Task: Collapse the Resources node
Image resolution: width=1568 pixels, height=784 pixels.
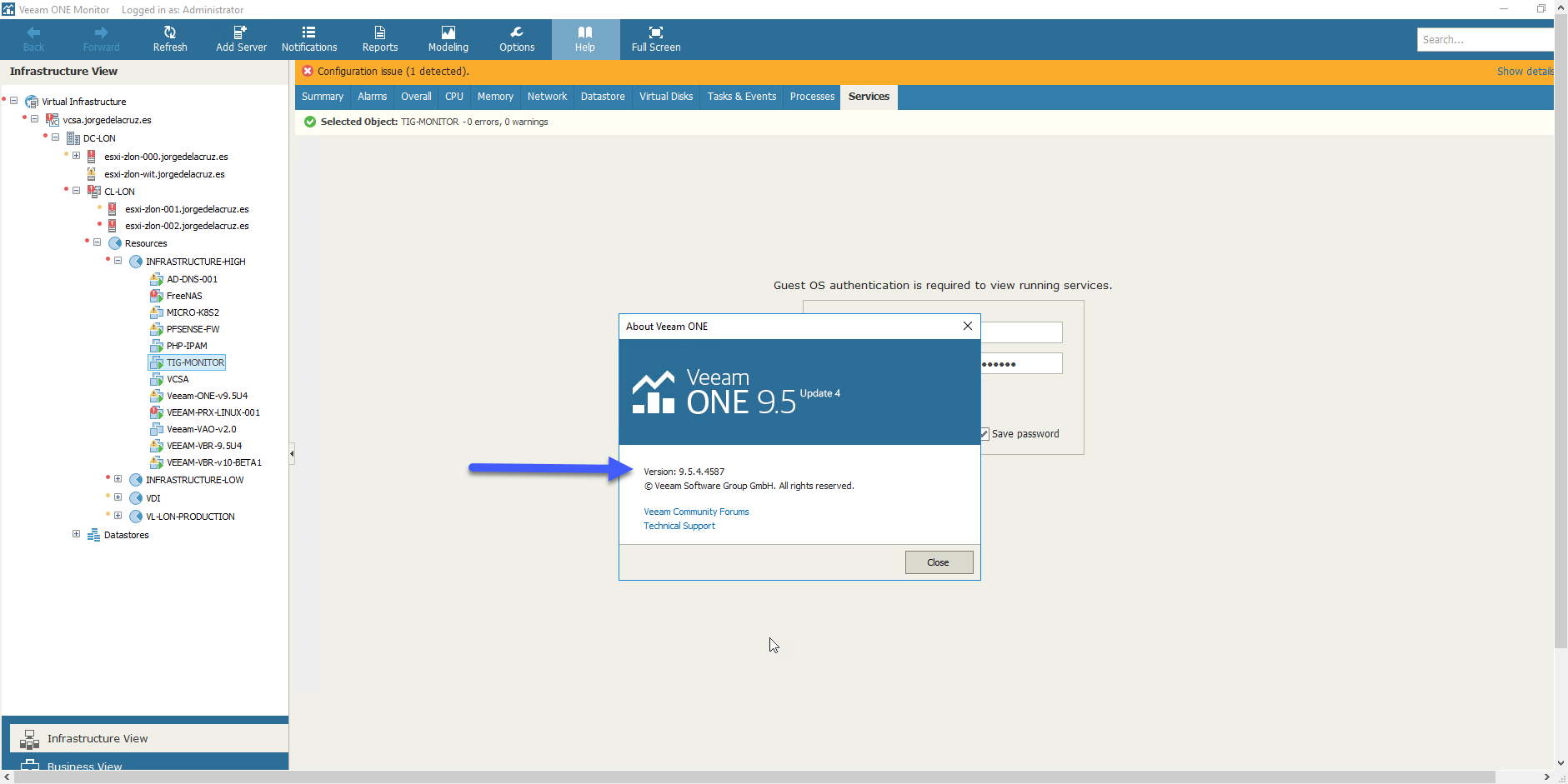Action: [x=97, y=242]
